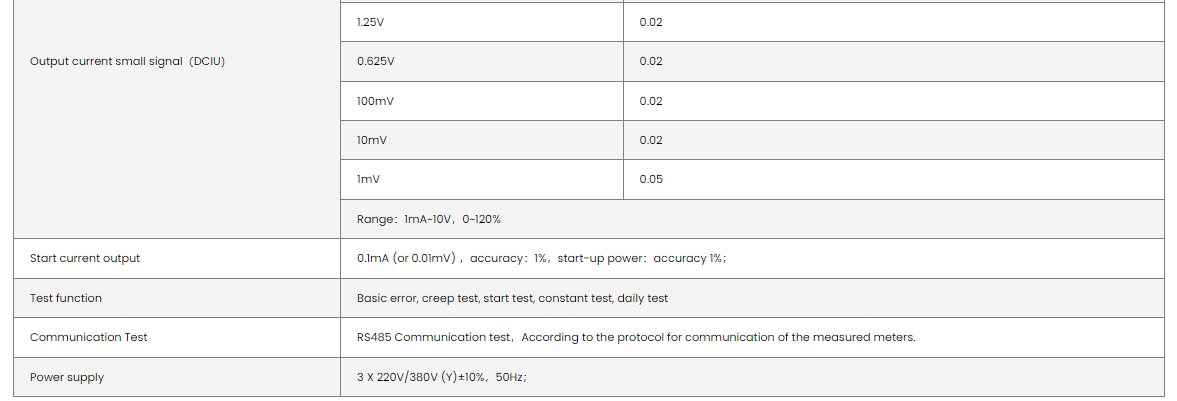Select the Power supply label cell
1177x401 pixels.
67,377
